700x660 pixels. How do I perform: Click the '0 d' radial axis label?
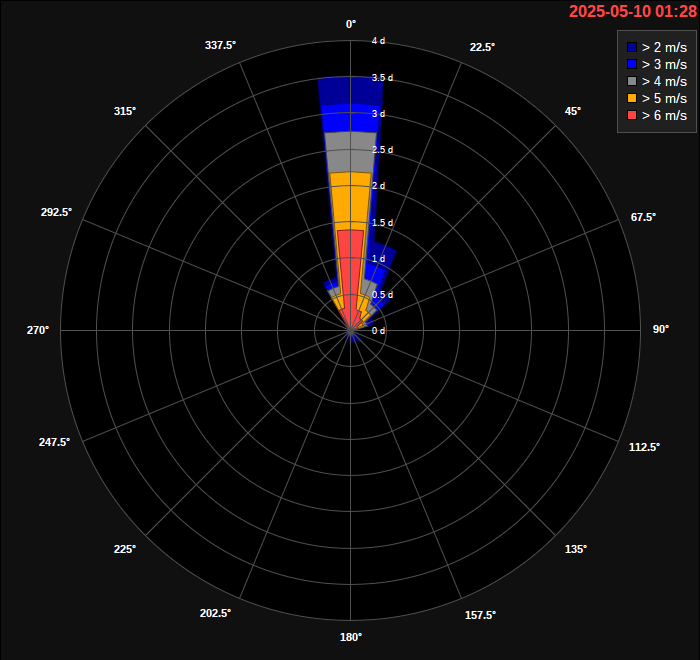click(378, 331)
